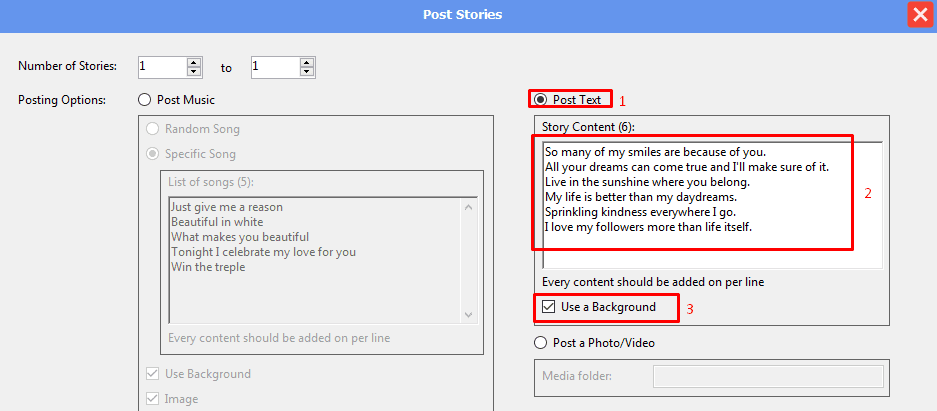The height and width of the screenshot is (411, 937).
Task: Toggle the Use Background checkbox under songs
Action: [x=153, y=374]
